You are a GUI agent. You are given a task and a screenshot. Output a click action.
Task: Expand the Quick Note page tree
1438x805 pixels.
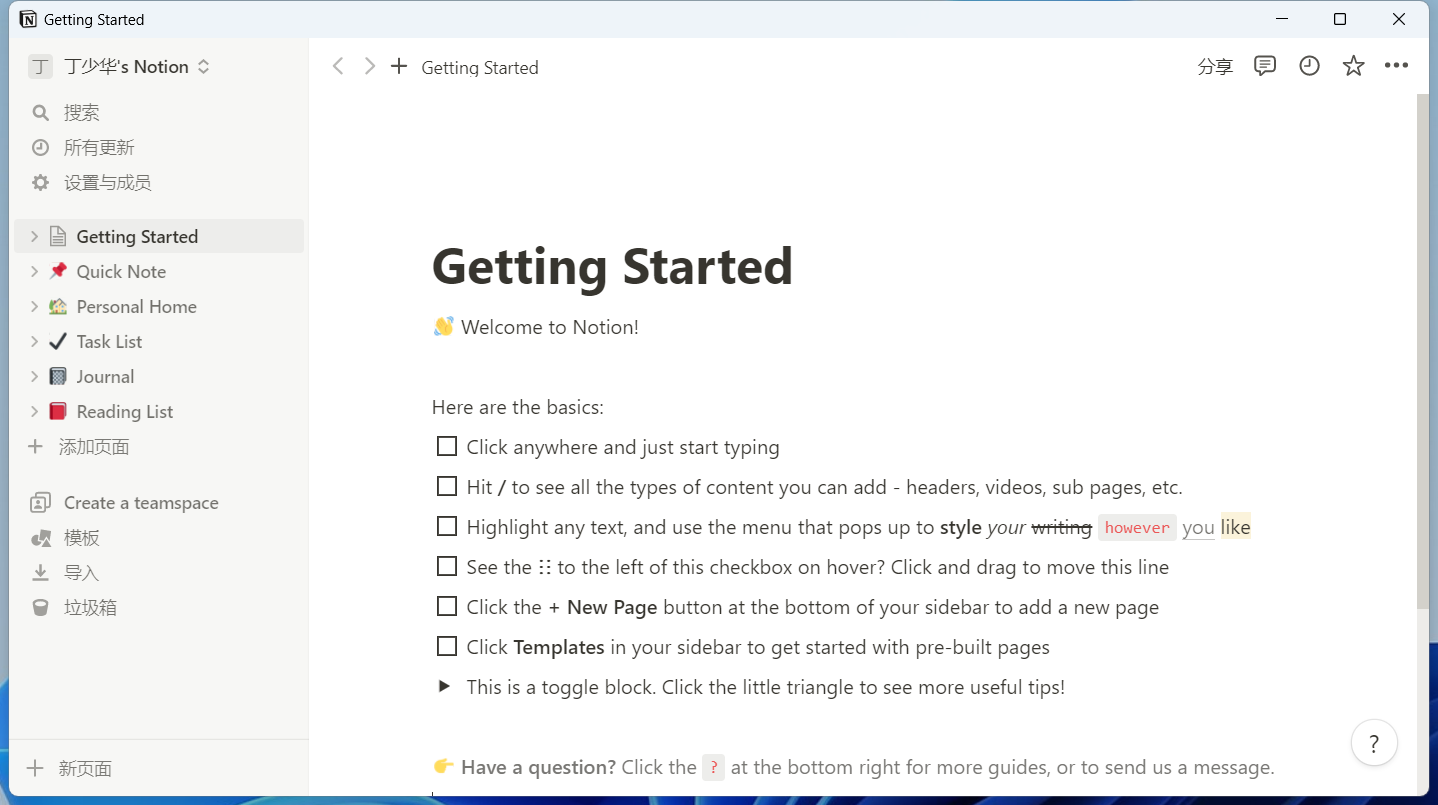tap(34, 272)
